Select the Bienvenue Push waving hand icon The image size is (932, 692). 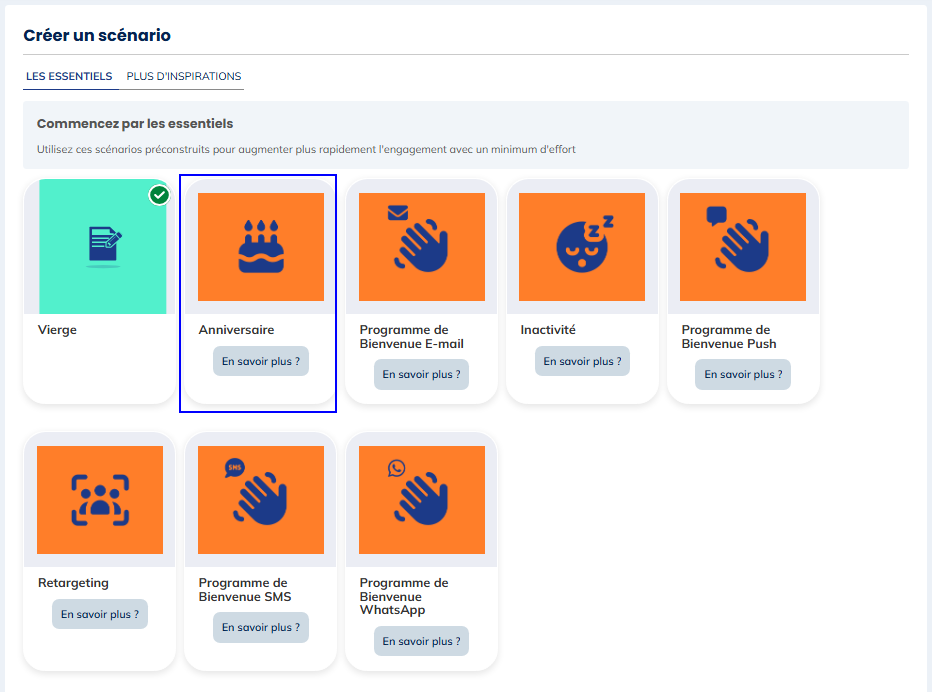click(x=742, y=241)
